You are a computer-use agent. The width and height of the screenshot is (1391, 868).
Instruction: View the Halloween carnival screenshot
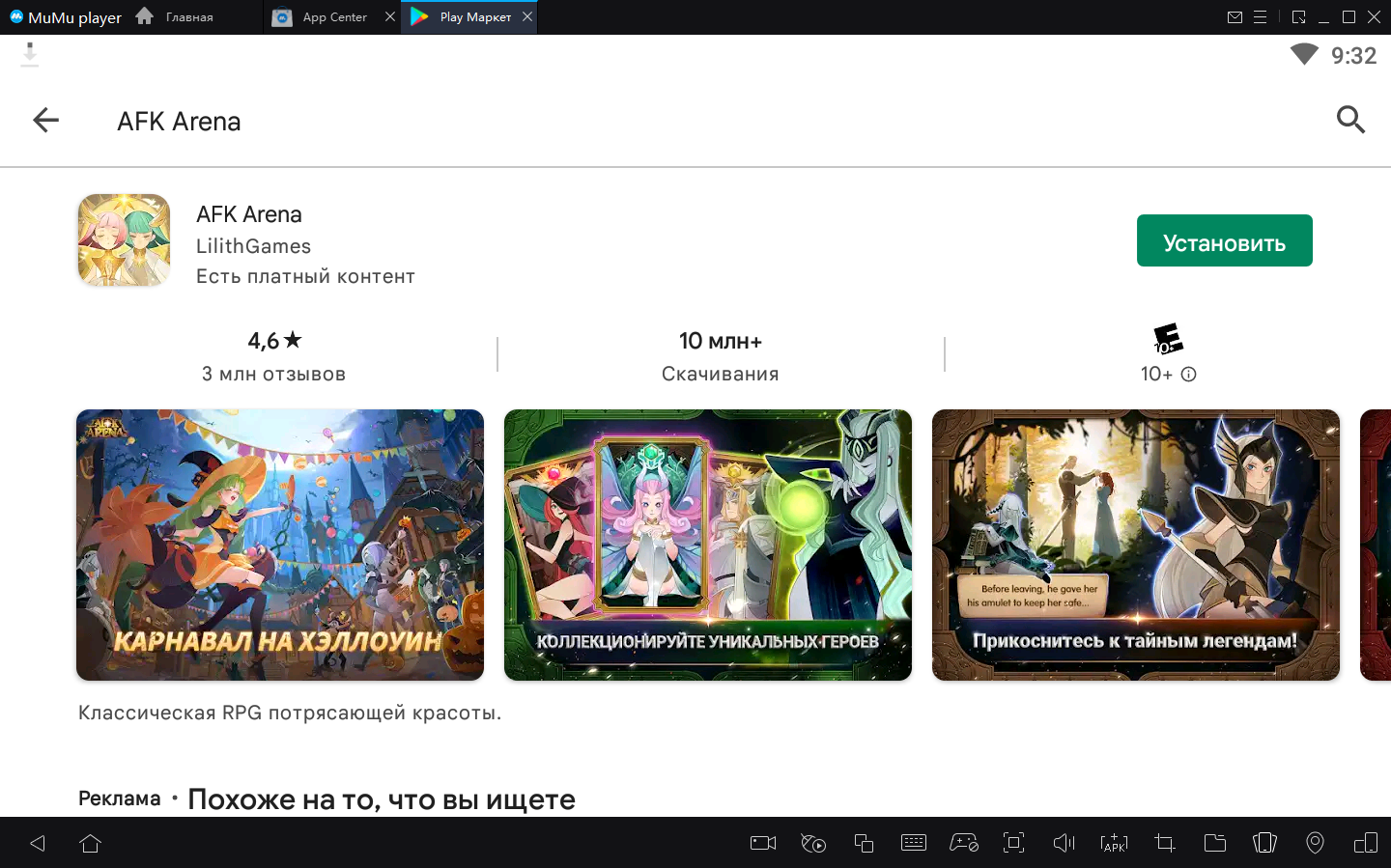click(280, 545)
